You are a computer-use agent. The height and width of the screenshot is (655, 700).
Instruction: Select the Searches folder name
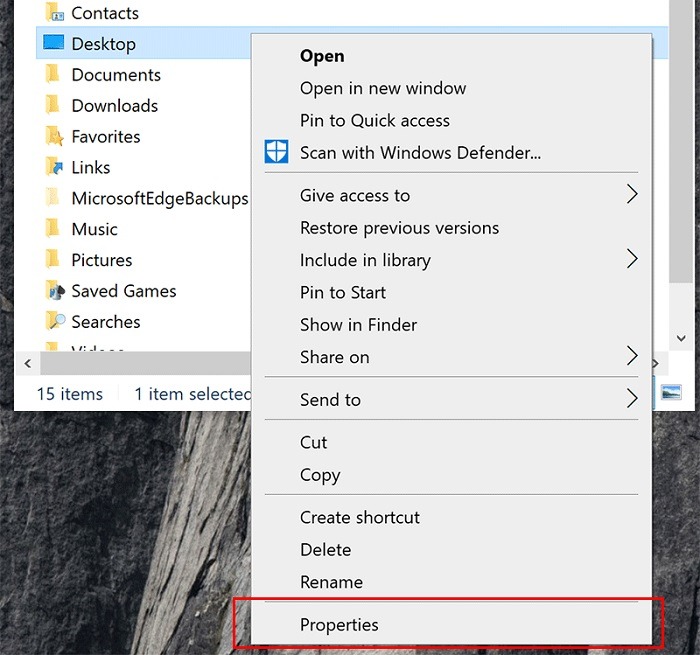click(106, 322)
